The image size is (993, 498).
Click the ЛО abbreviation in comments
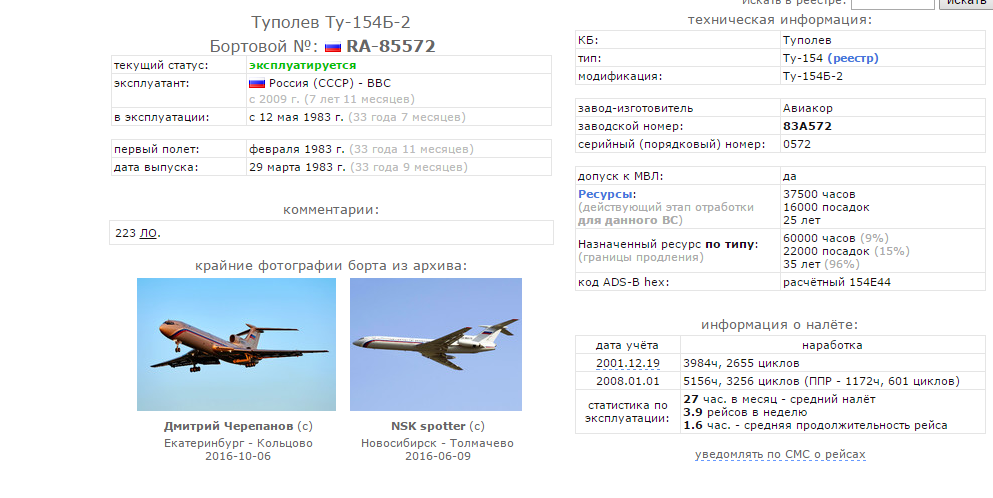[148, 233]
